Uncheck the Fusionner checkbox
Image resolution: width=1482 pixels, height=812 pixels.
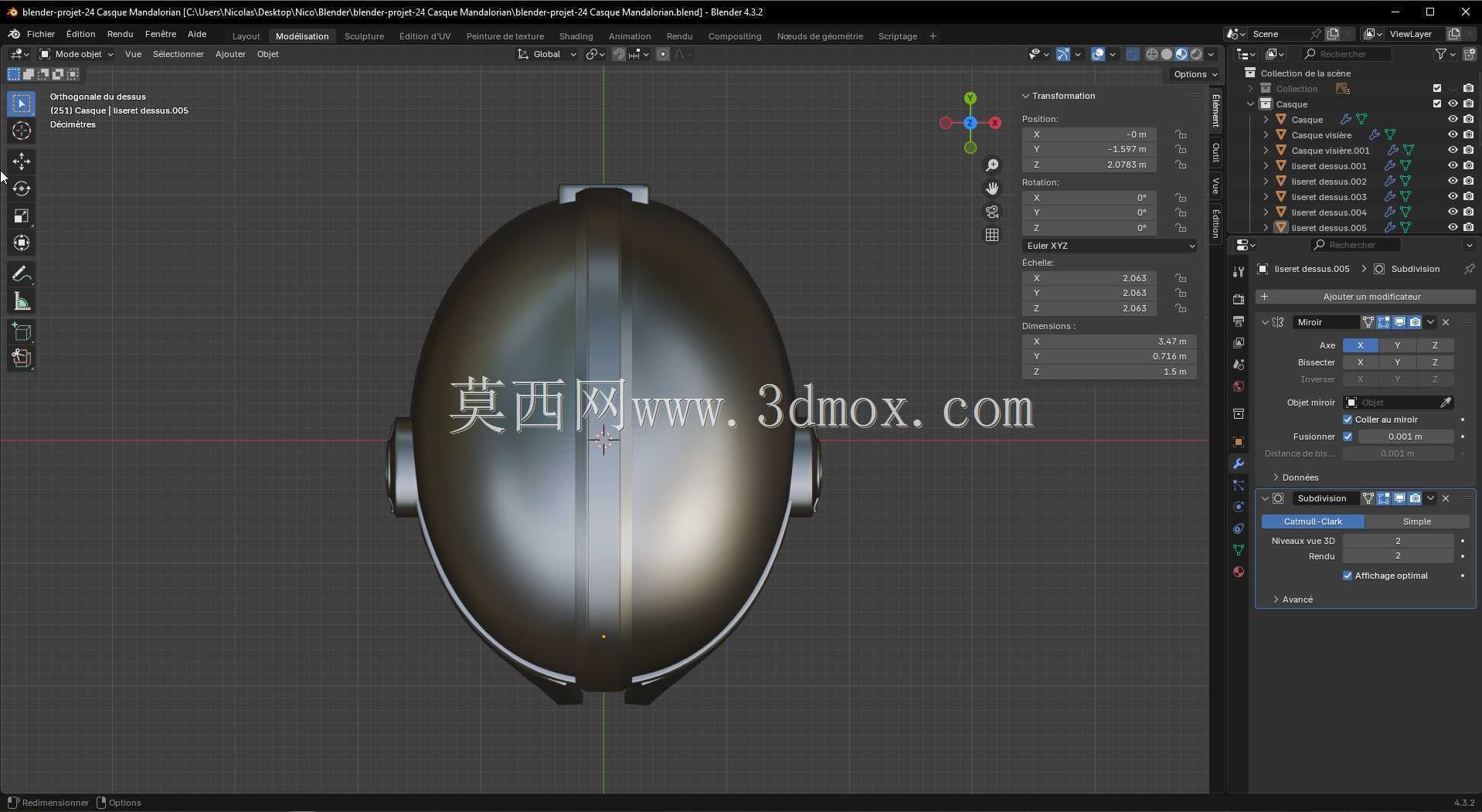1348,437
